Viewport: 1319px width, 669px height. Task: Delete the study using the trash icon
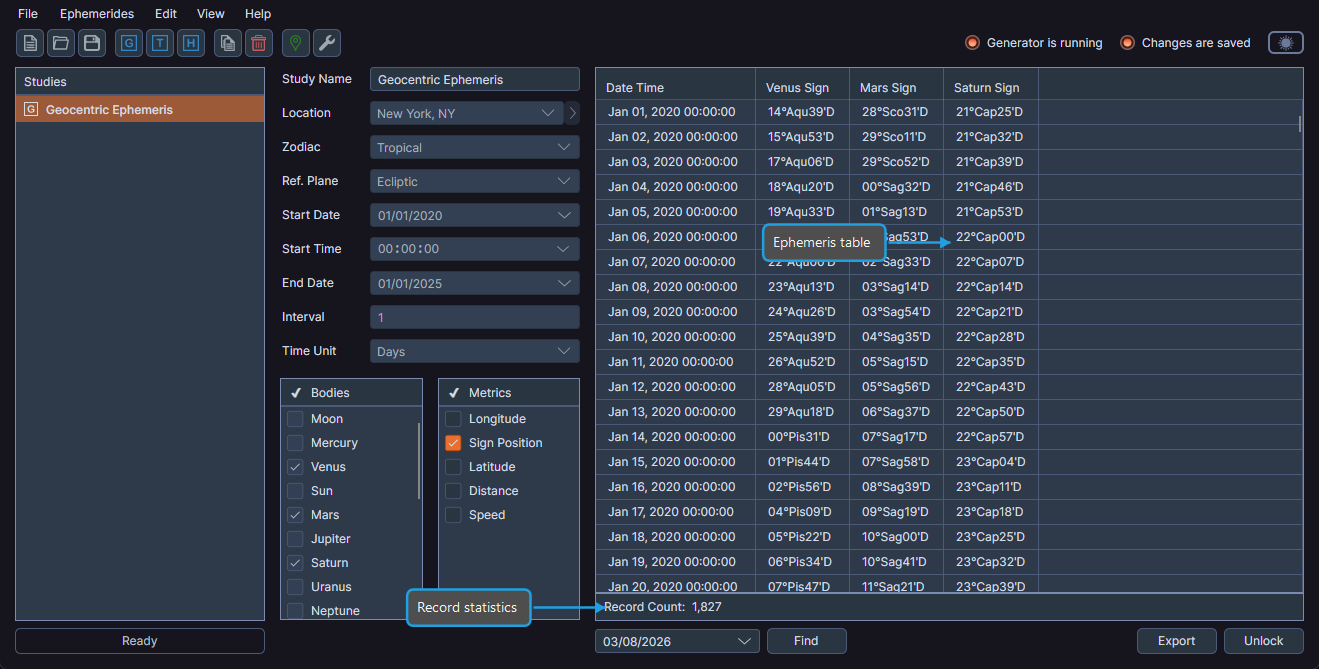[x=258, y=43]
